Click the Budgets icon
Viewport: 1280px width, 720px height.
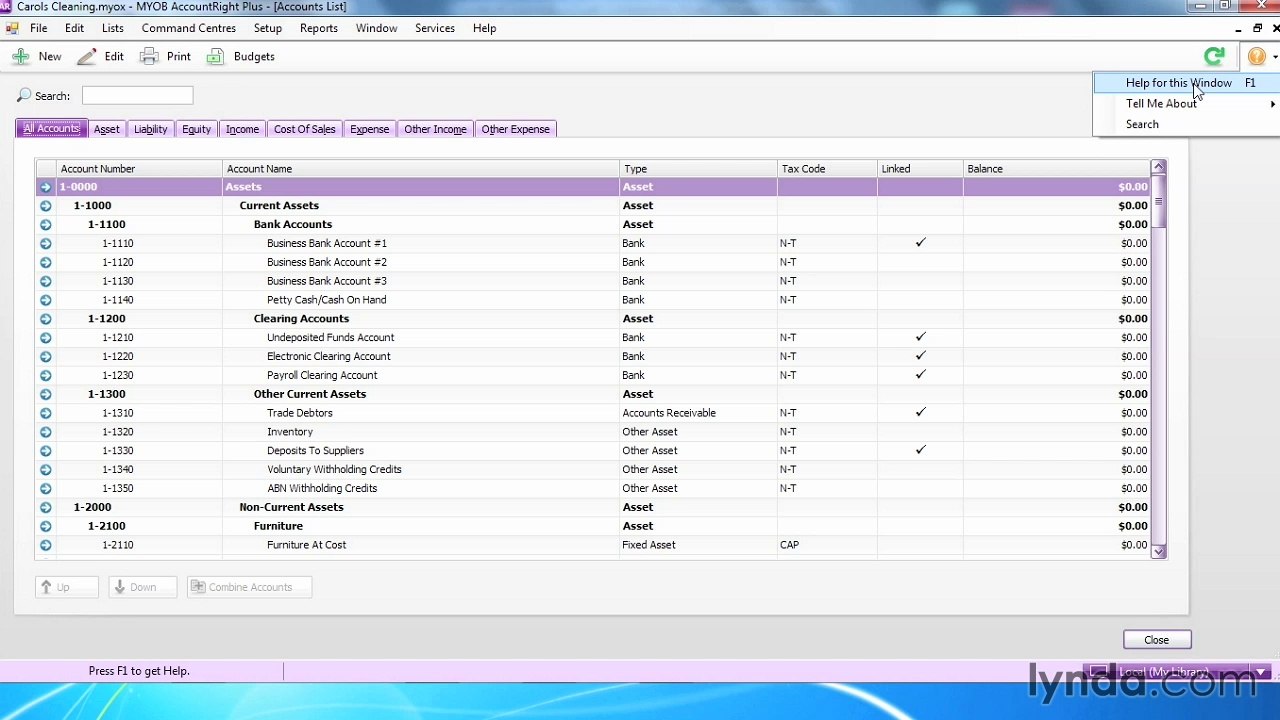[x=215, y=57]
